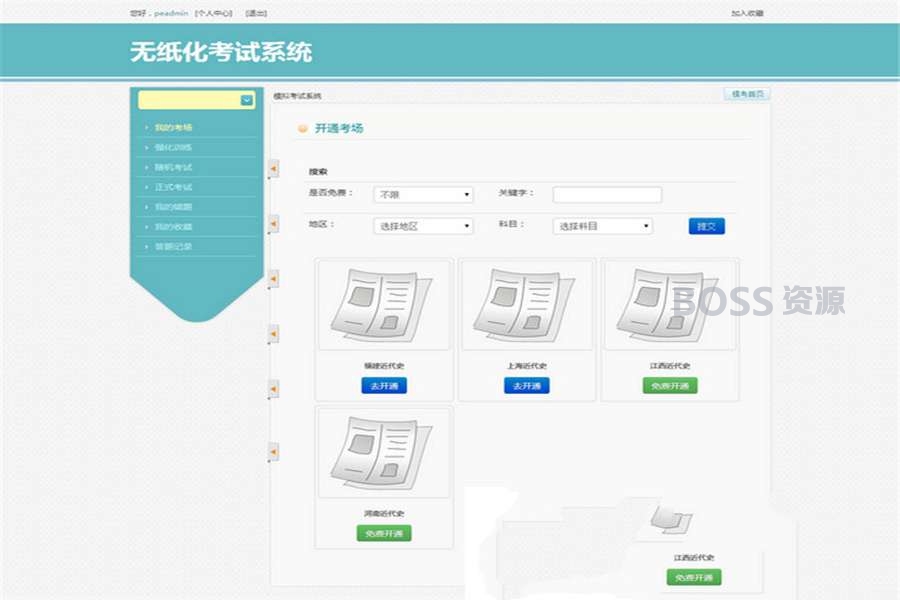This screenshot has width=900, height=600.
Task: Open the yellow subject selector dropdown arrow
Action: tap(247, 100)
